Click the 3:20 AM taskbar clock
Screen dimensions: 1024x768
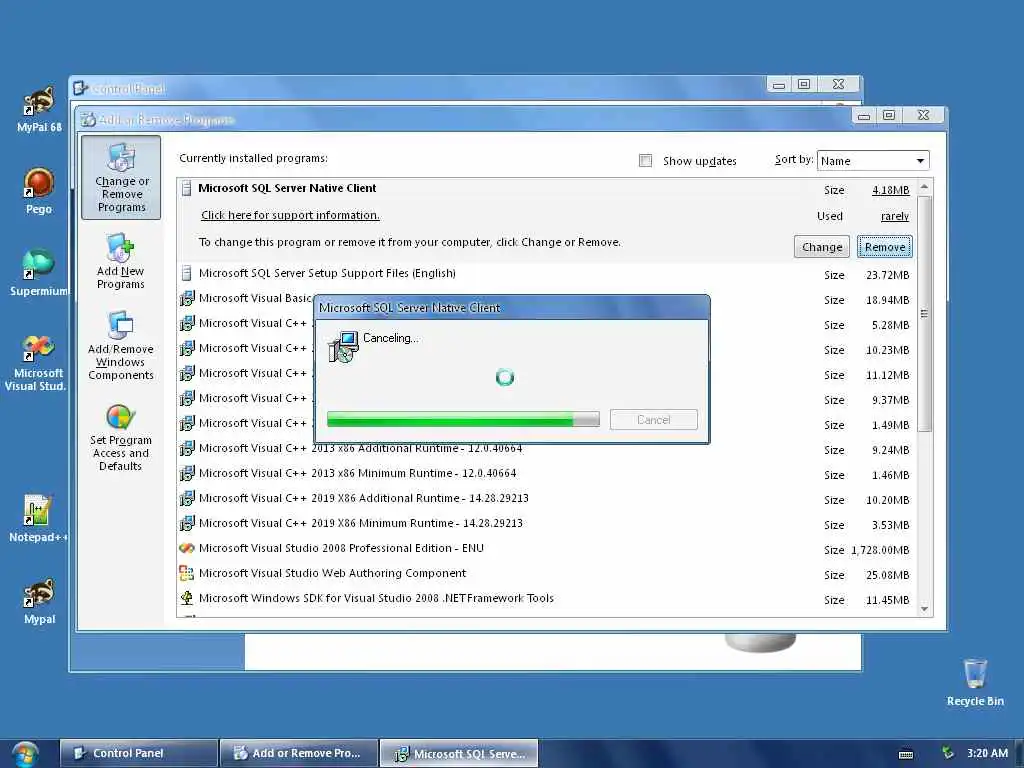click(987, 753)
